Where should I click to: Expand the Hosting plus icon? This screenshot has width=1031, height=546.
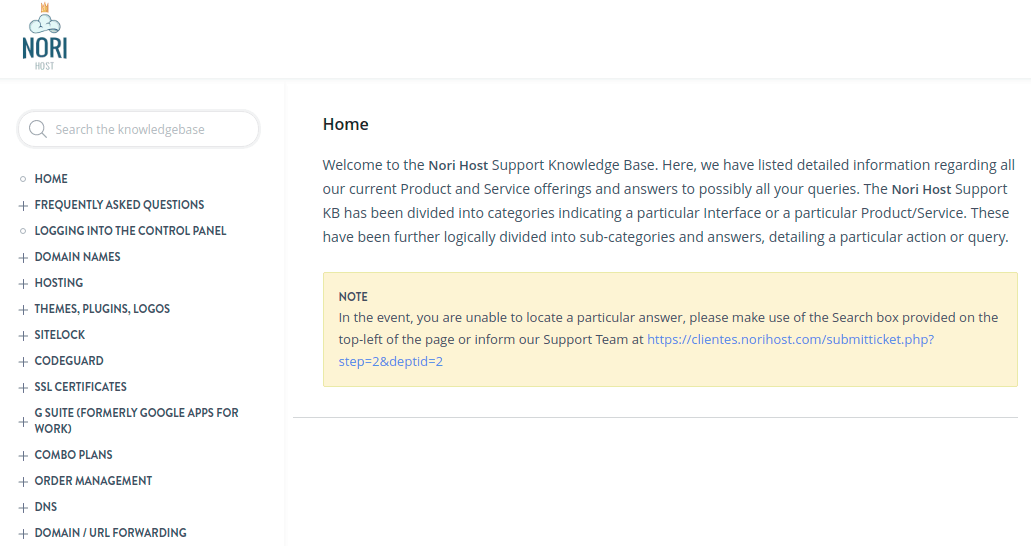23,284
